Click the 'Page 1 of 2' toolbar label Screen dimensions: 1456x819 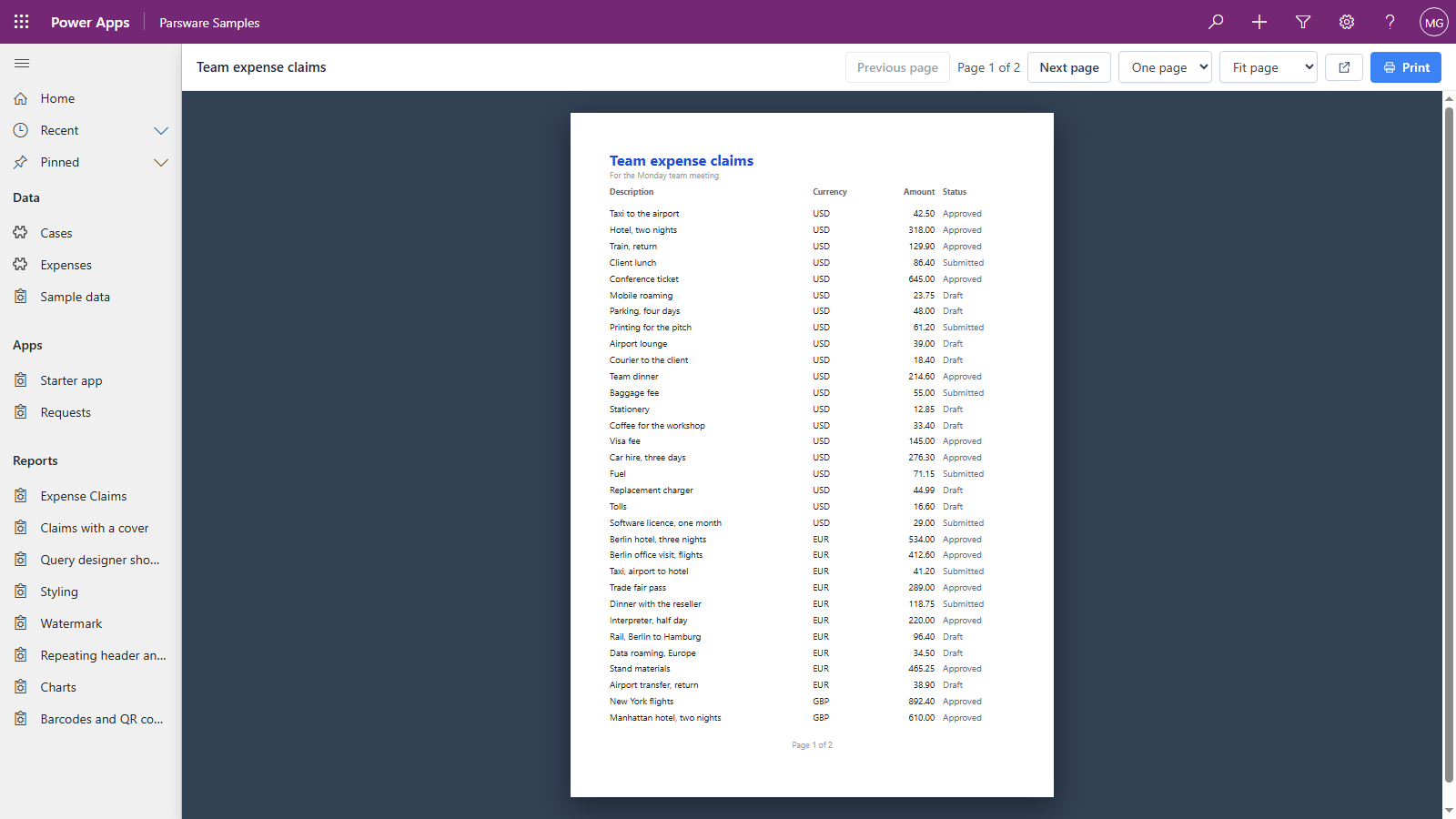[988, 67]
